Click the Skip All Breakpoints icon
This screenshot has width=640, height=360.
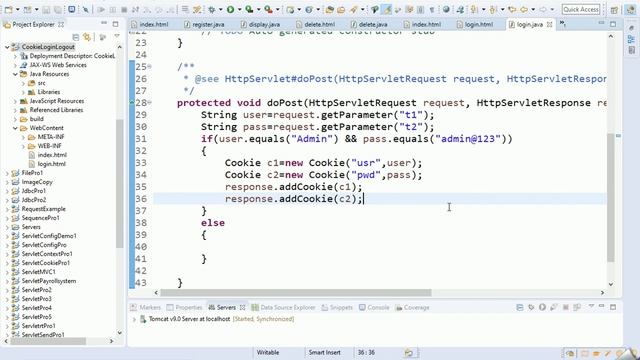coord(85,9)
